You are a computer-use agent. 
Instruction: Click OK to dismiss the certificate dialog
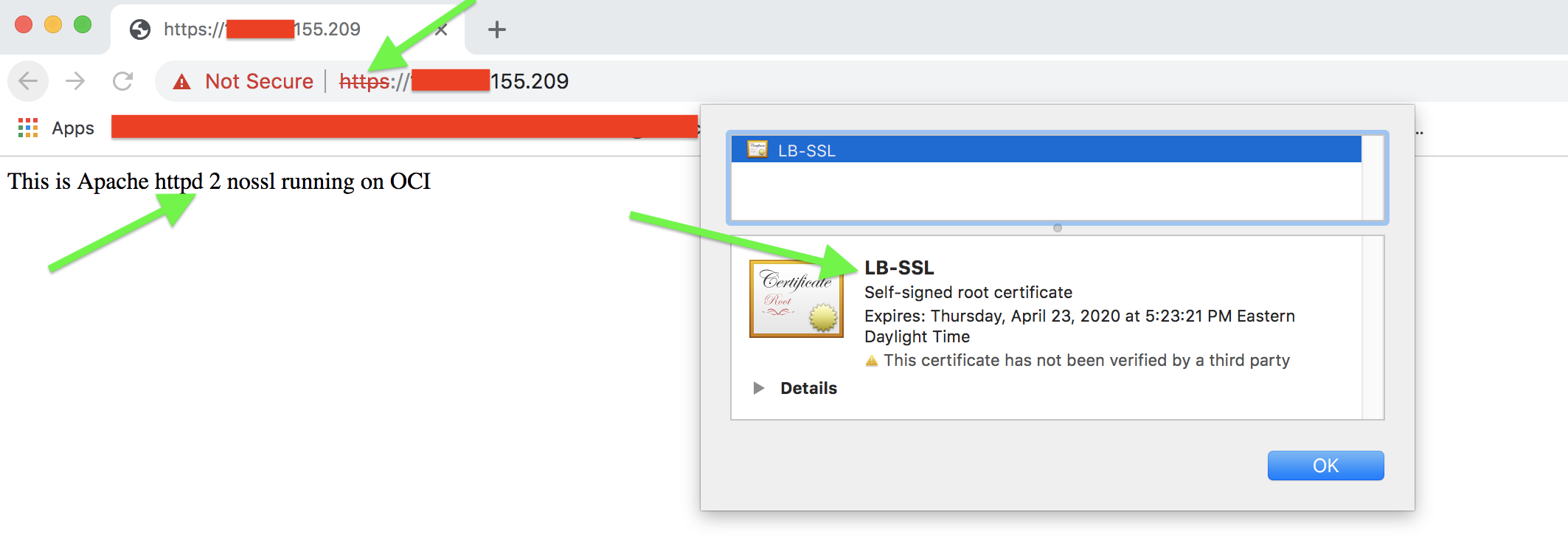pyautogui.click(x=1325, y=466)
